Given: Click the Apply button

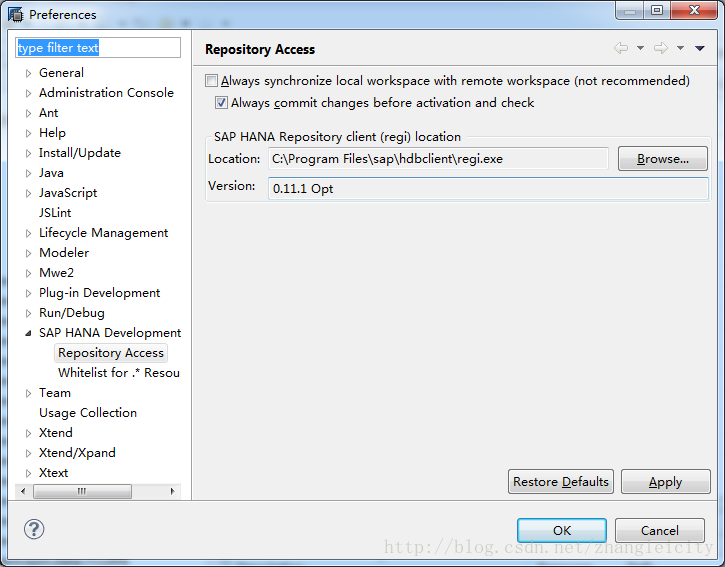Looking at the screenshot, I should tap(665, 482).
